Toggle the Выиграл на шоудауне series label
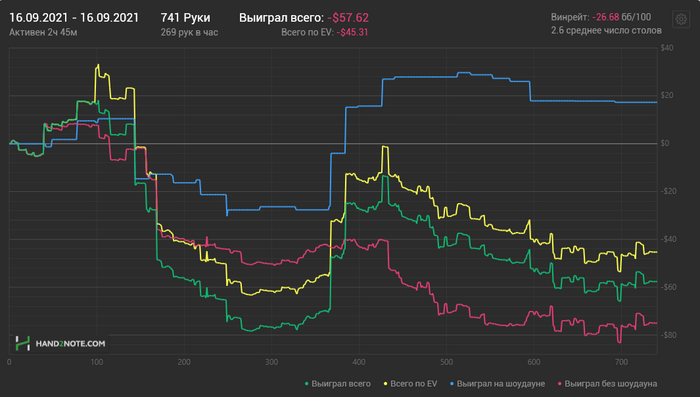This screenshot has width=700, height=397. click(501, 384)
